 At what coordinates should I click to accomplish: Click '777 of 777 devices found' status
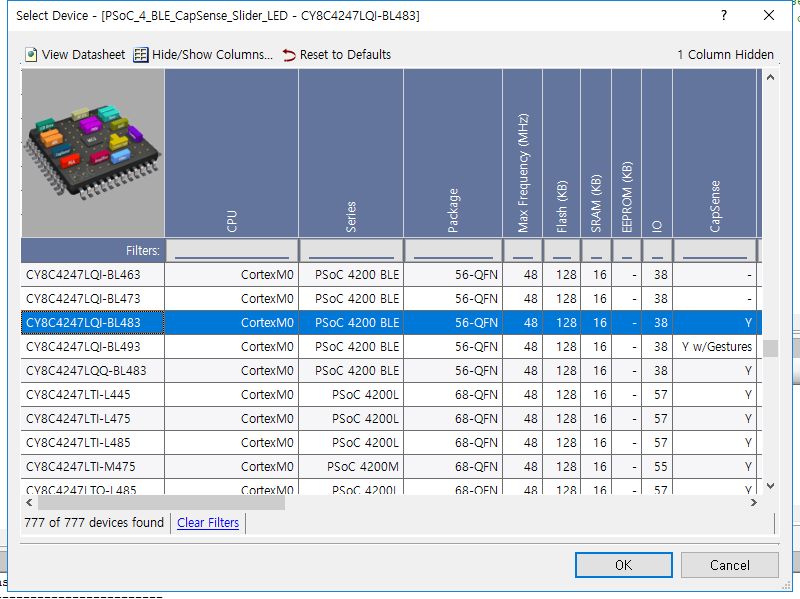pyautogui.click(x=94, y=522)
